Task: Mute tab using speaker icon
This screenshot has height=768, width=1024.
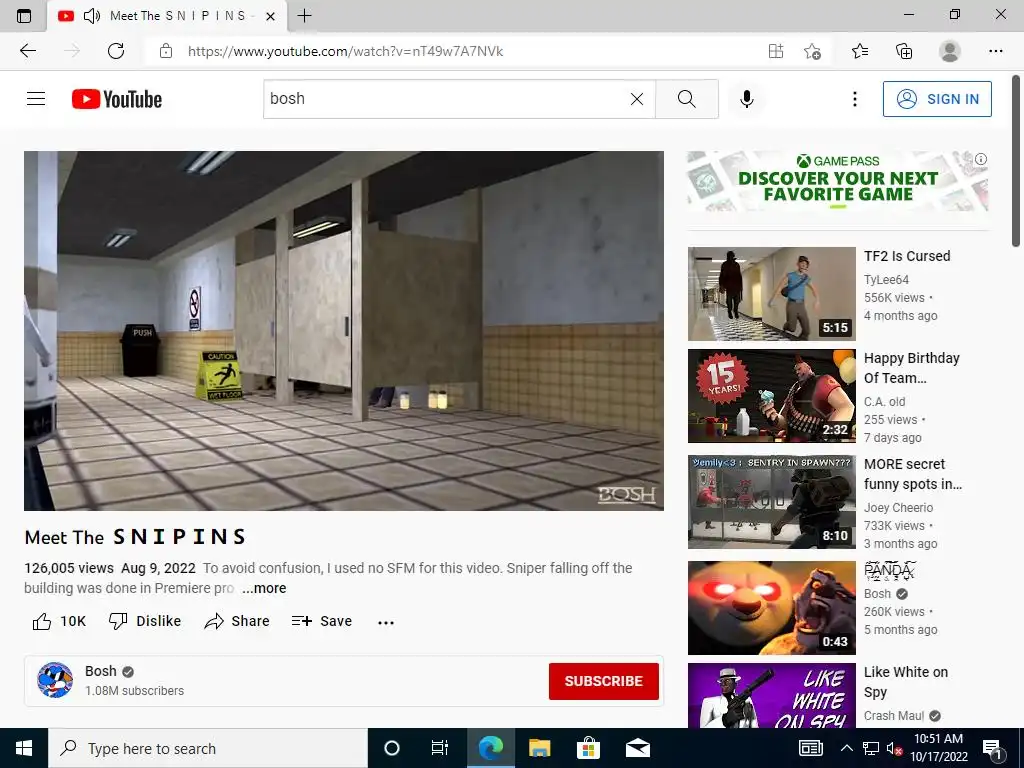Action: [92, 16]
